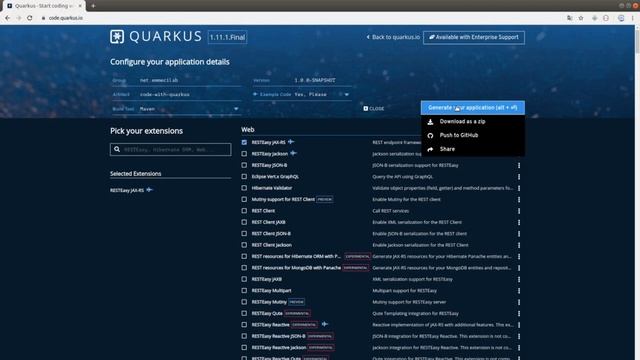Open more options for Call REST services row

[519, 211]
